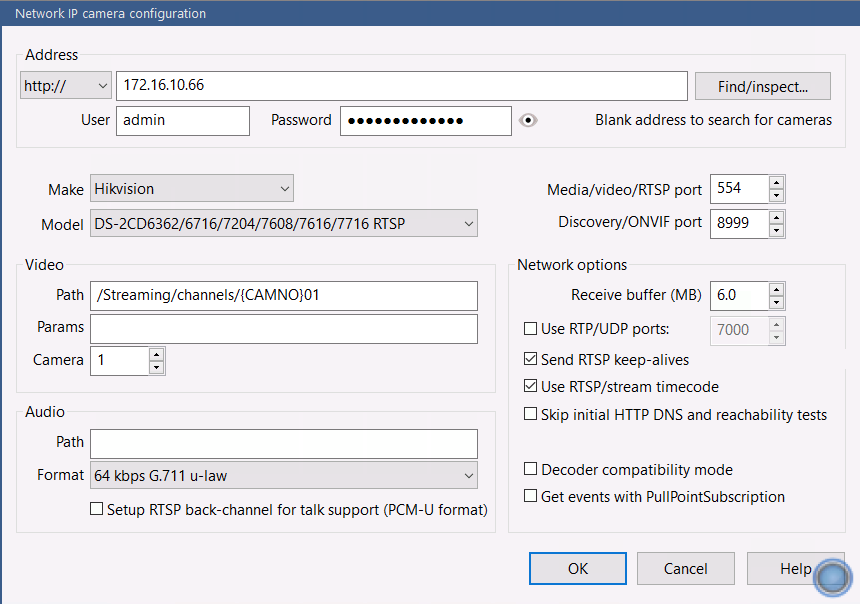
Task: Decrease the Discovery/ONVIF port value
Action: point(776,230)
